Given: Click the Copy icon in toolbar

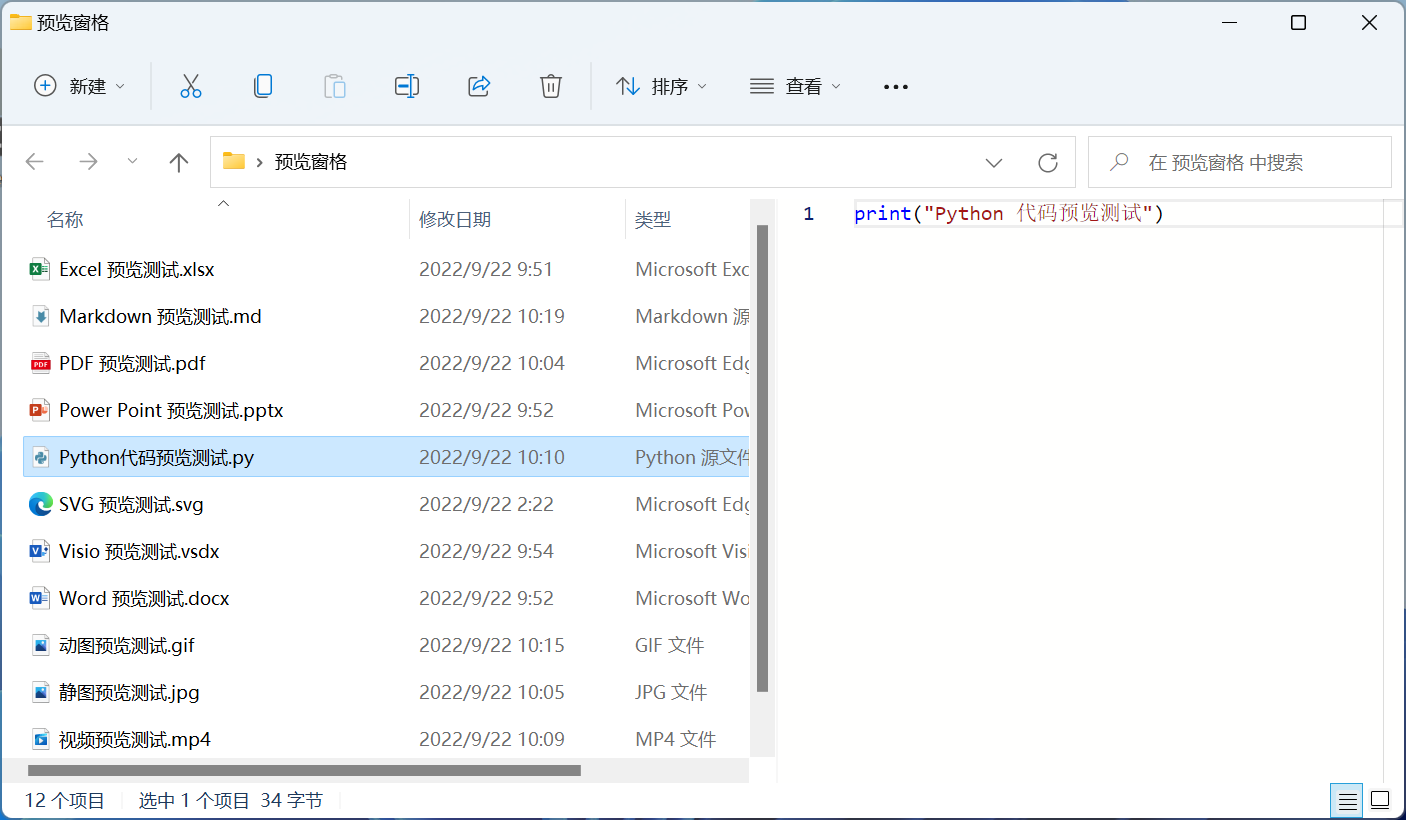Looking at the screenshot, I should point(263,86).
